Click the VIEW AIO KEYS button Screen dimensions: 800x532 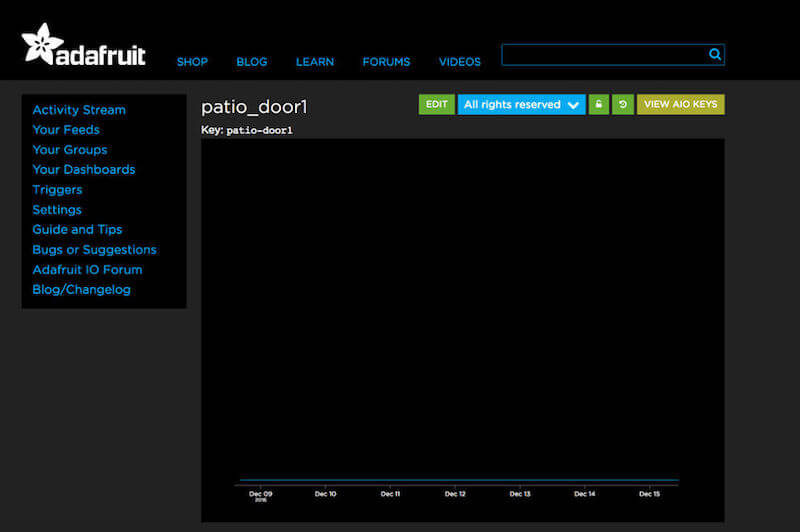tap(681, 105)
